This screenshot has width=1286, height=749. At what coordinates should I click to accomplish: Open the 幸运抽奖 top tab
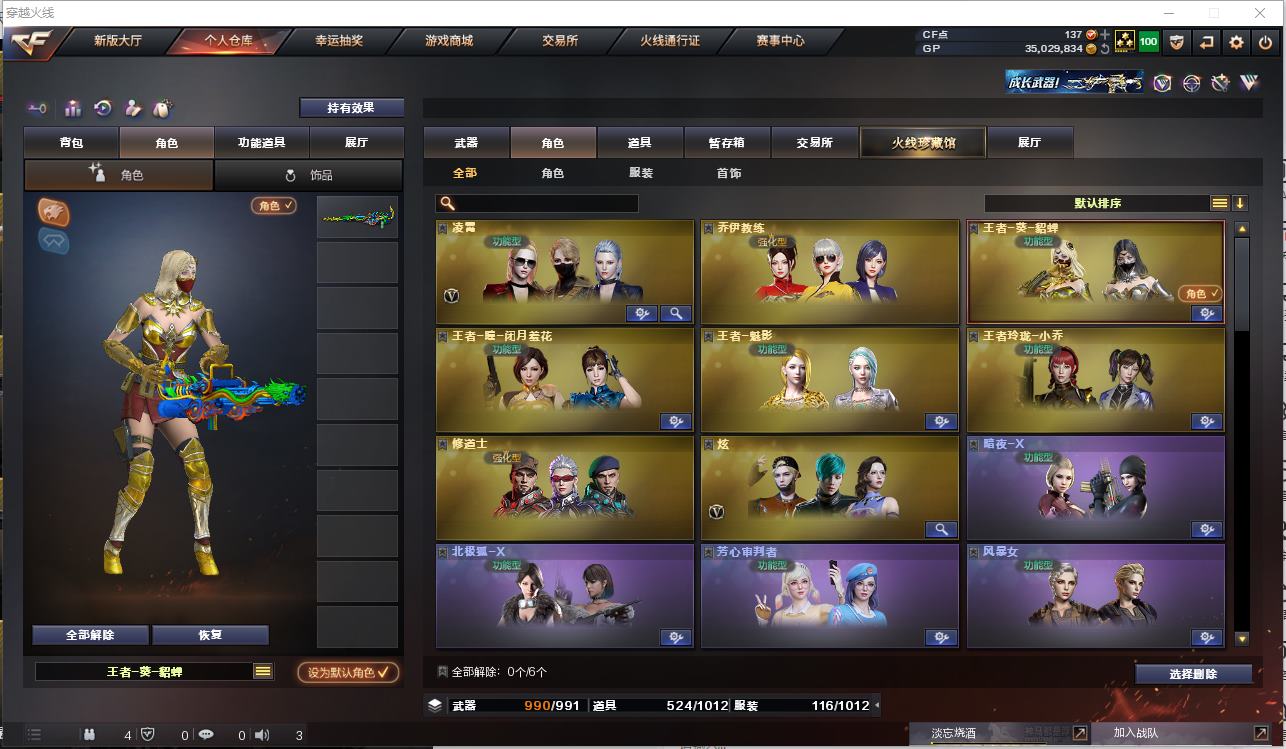339,41
